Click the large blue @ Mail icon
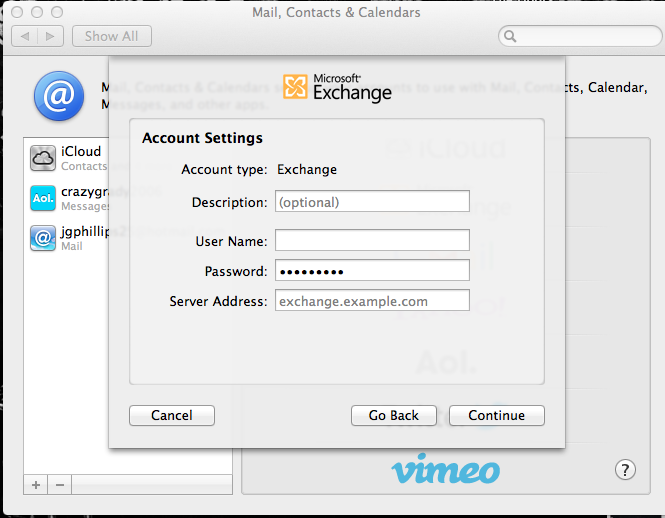The height and width of the screenshot is (518, 665). (59, 96)
